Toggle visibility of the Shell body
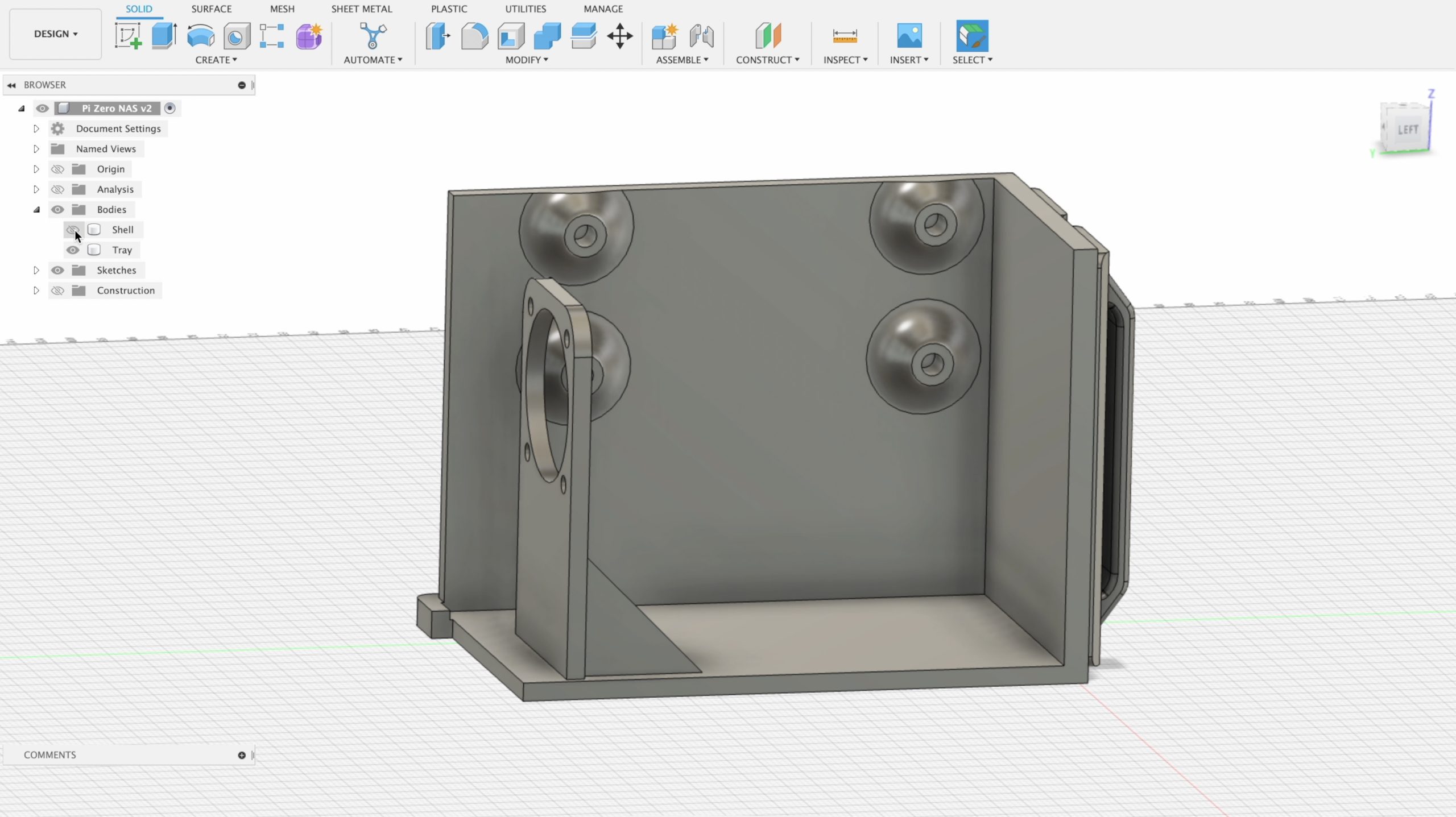 click(x=73, y=230)
